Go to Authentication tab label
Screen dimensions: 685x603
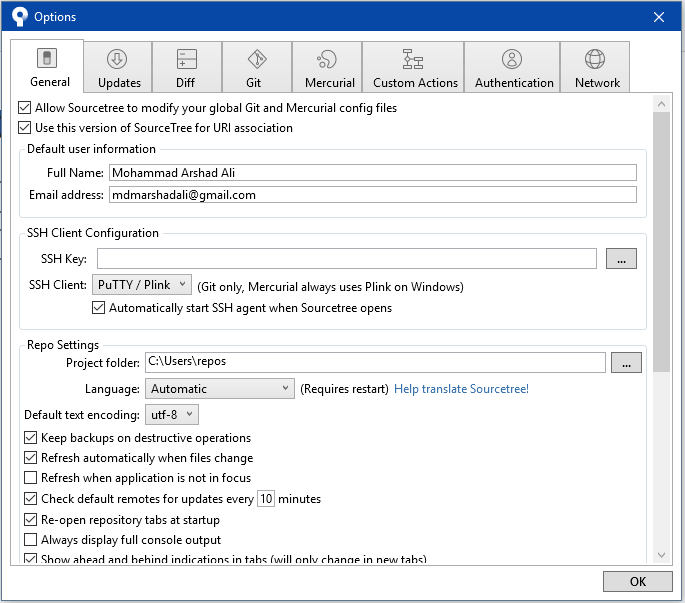point(514,83)
